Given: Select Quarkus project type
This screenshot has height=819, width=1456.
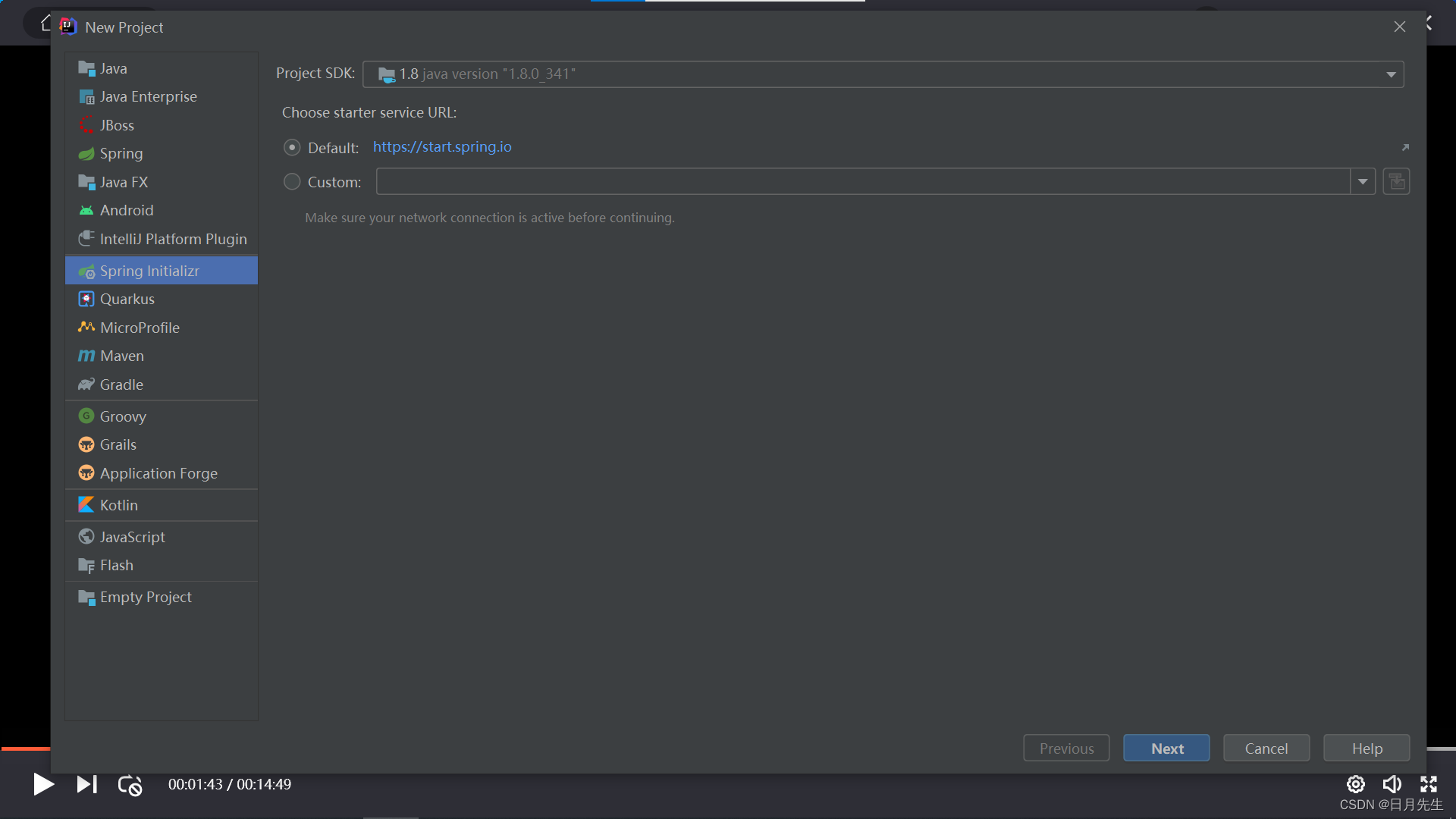Looking at the screenshot, I should coord(127,300).
